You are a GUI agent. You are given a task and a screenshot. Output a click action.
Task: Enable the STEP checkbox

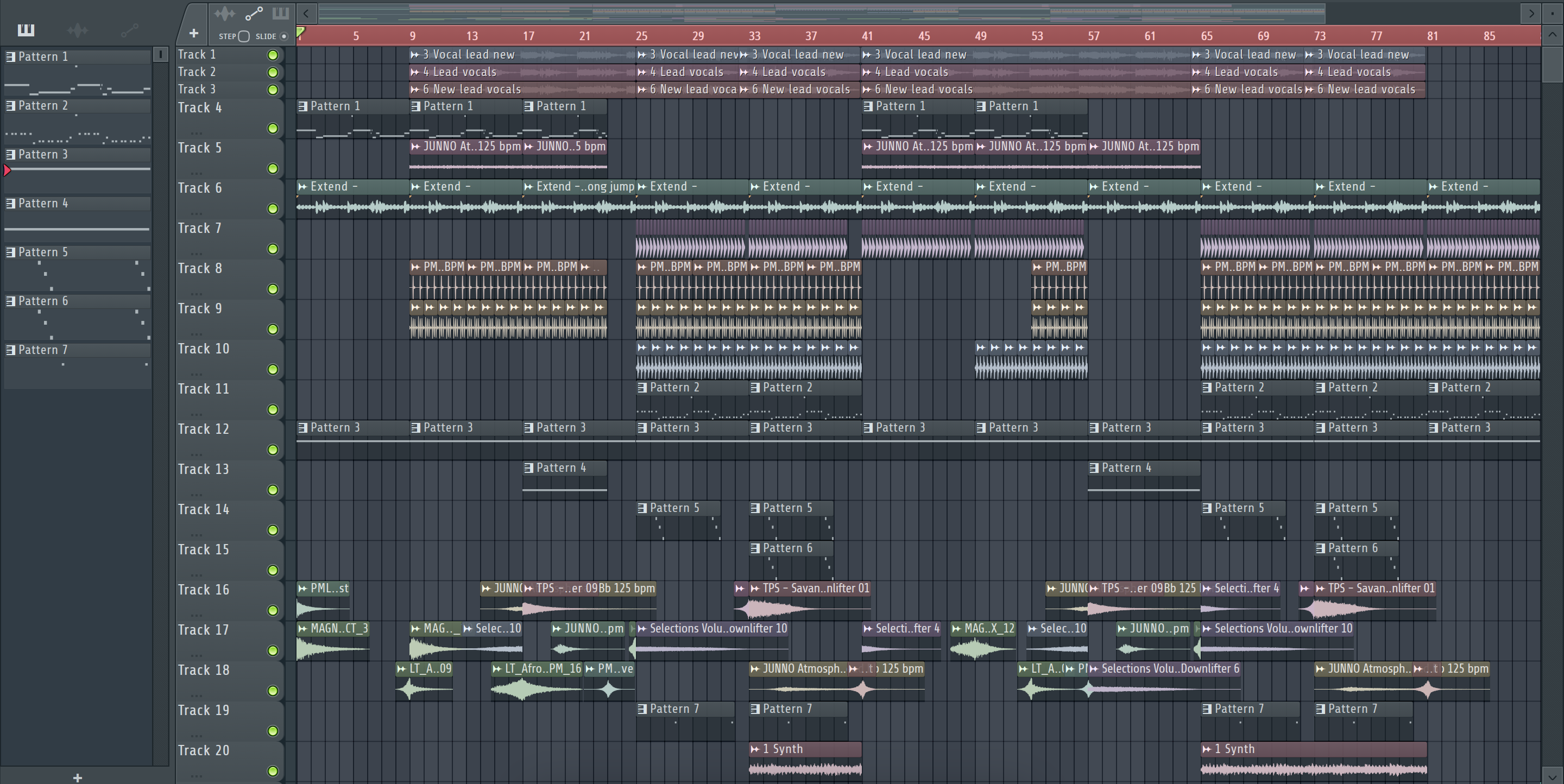(244, 36)
